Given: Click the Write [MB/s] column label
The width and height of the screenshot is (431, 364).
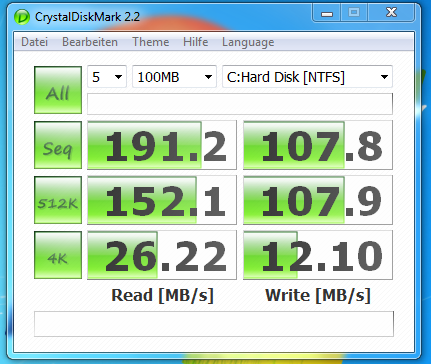Looking at the screenshot, I should tap(318, 296).
